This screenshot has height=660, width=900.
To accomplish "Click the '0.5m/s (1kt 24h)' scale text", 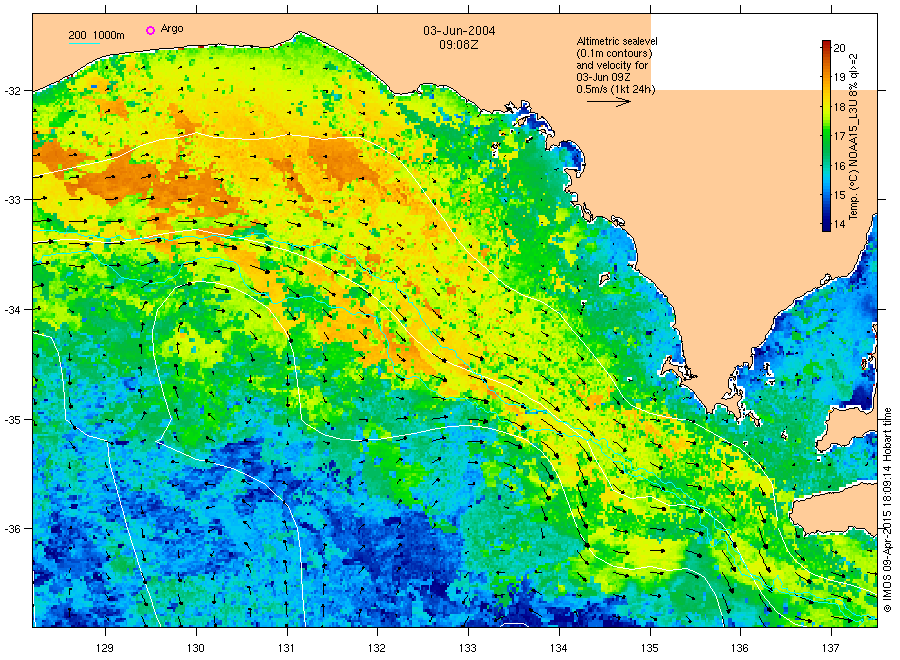I will pyautogui.click(x=616, y=89).
